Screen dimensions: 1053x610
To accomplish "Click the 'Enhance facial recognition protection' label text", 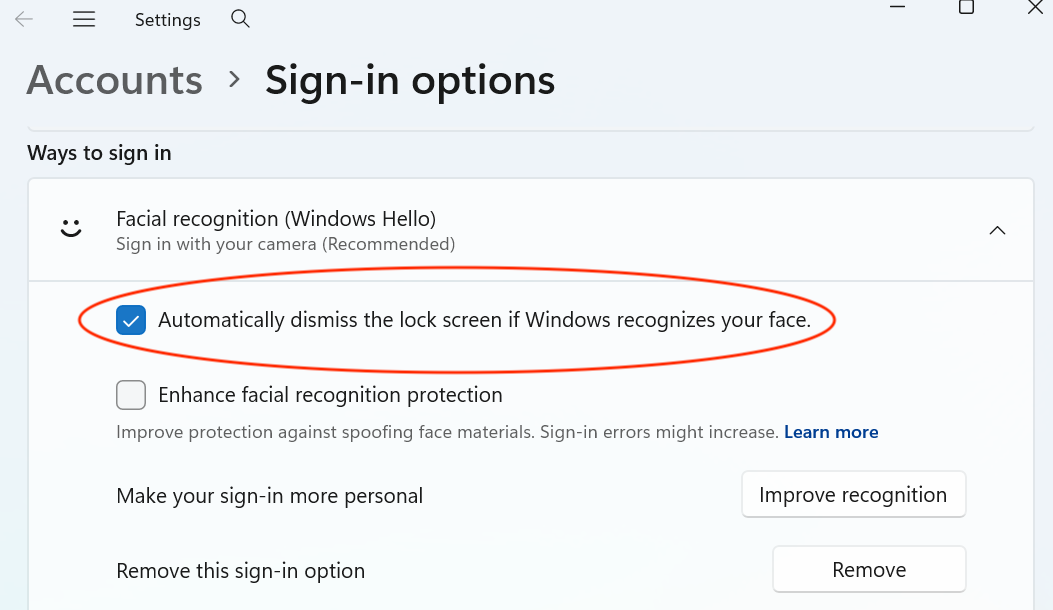I will tap(330, 395).
